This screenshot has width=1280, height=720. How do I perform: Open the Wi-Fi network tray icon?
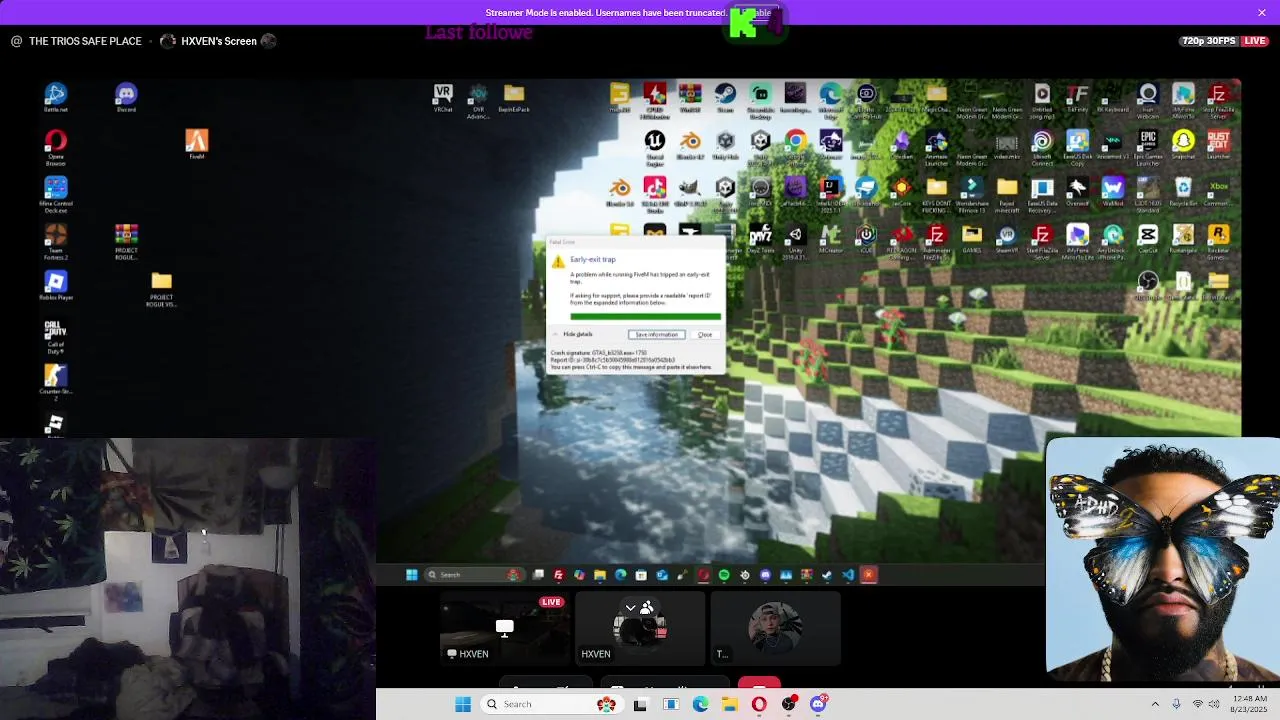pyautogui.click(x=1197, y=704)
